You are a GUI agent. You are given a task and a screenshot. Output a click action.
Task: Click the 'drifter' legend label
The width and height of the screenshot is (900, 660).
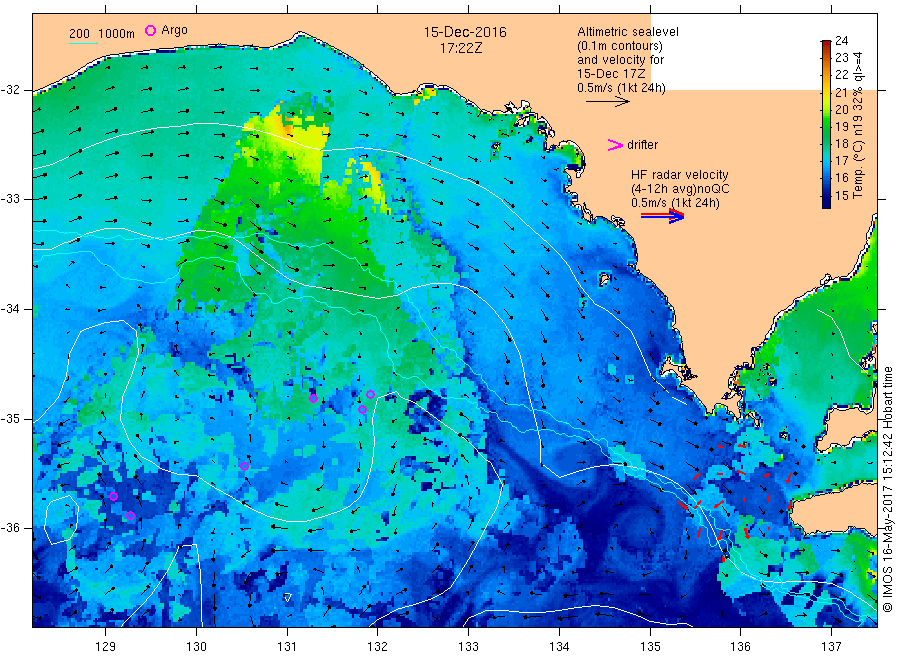pyautogui.click(x=642, y=145)
